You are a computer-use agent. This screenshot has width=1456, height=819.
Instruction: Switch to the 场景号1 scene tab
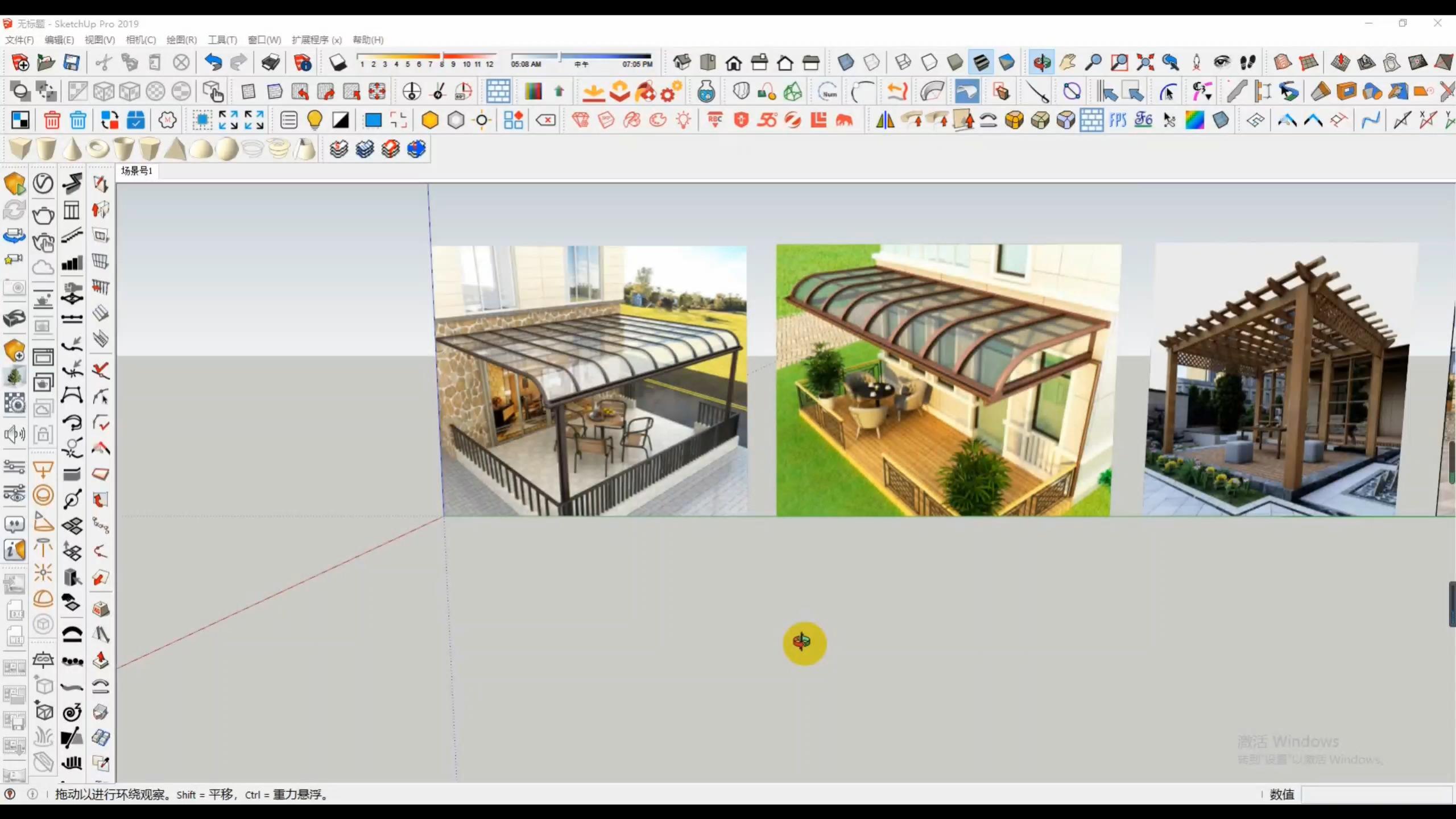136,171
